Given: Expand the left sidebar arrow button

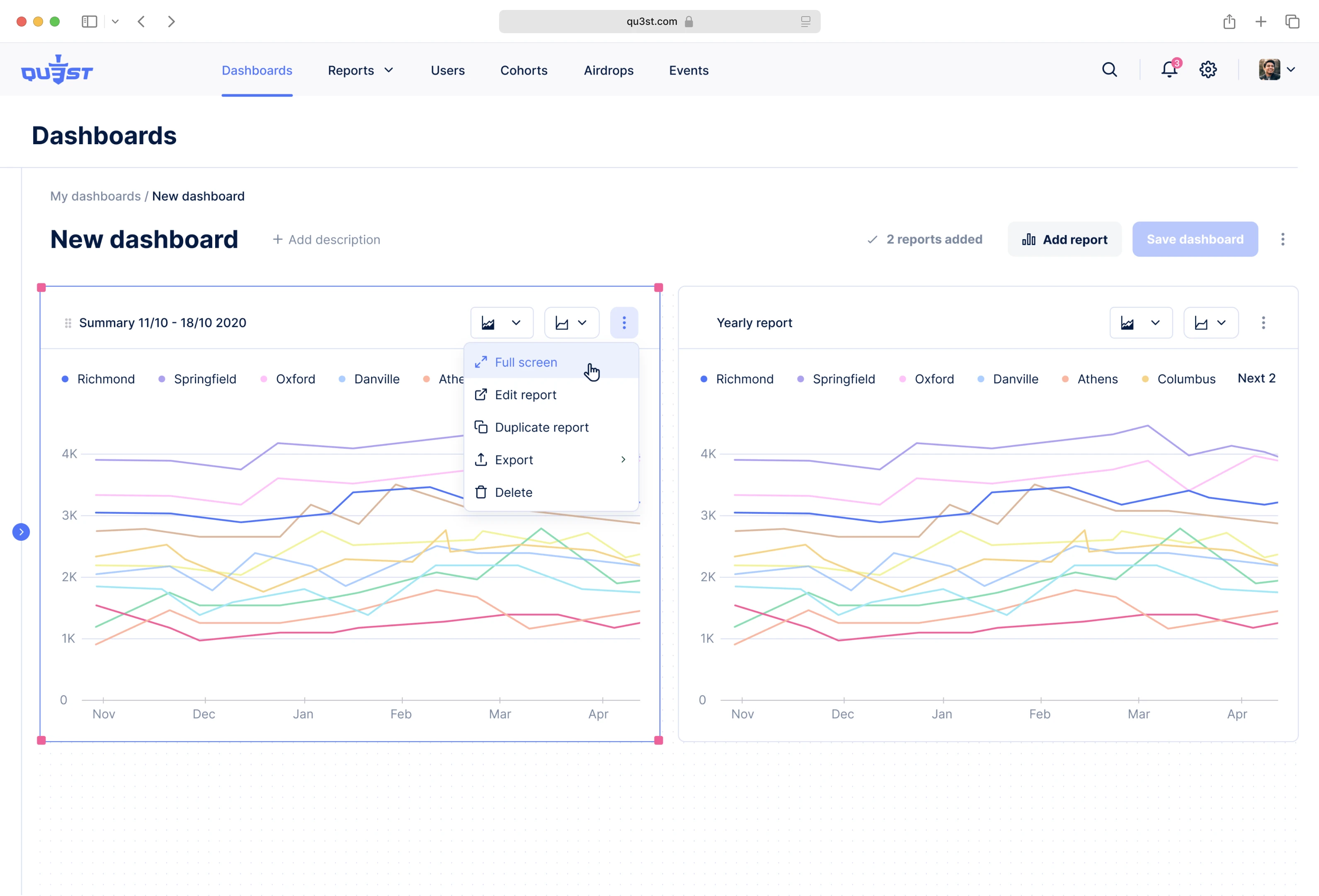Looking at the screenshot, I should 21,532.
